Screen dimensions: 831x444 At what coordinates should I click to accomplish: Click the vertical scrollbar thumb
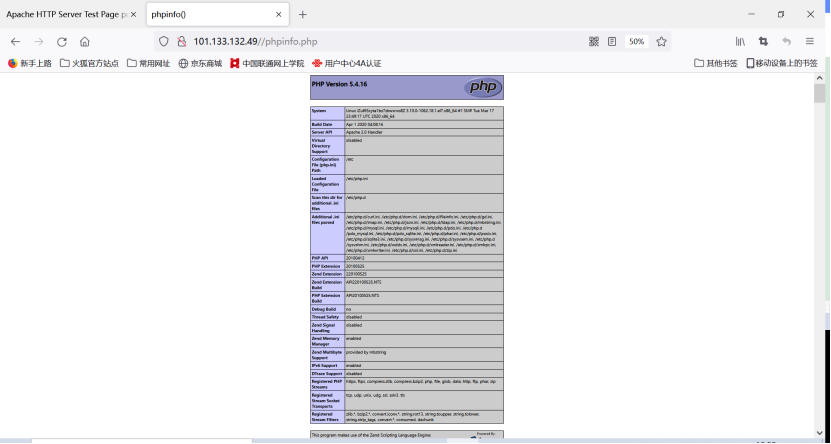(x=820, y=93)
